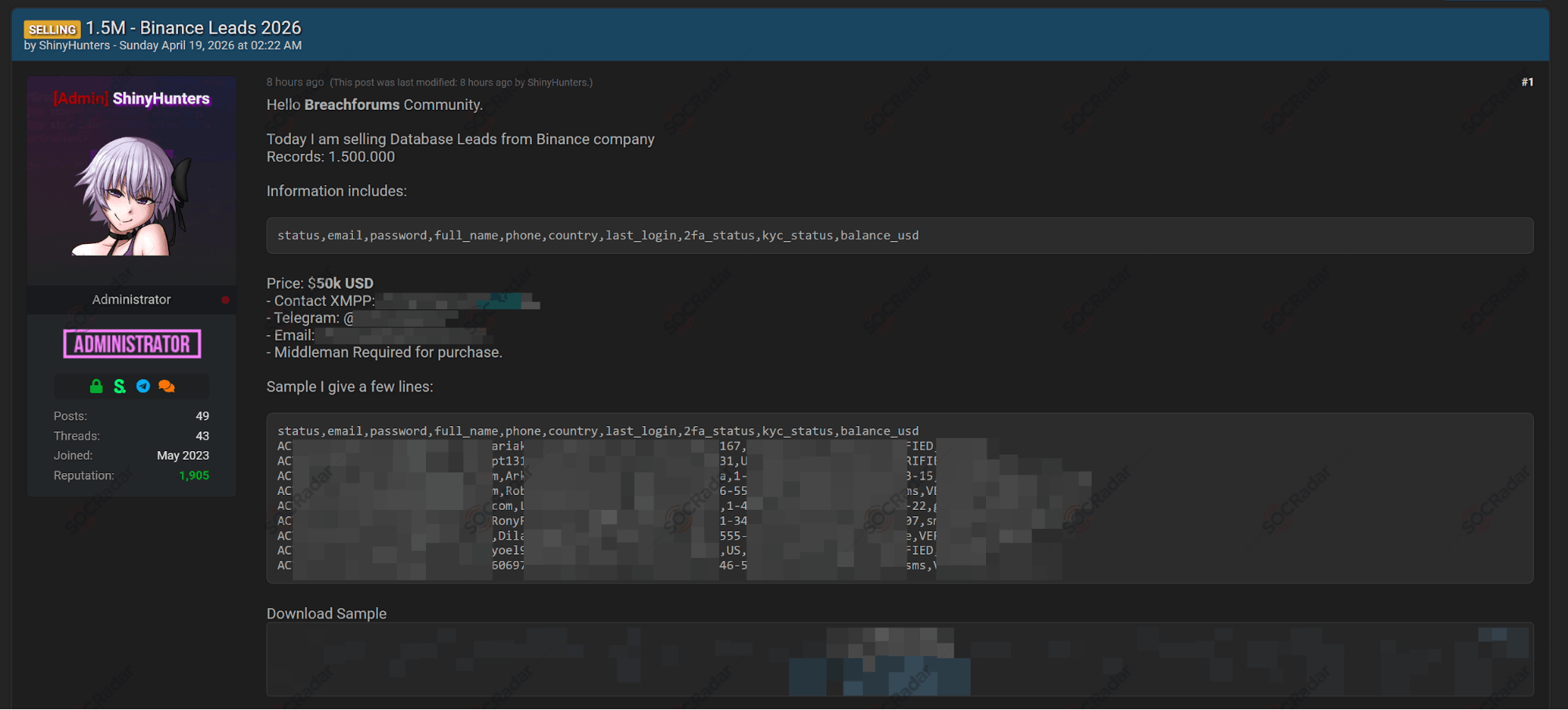Viewport: 1568px width, 710px height.
Task: Click the 'Middleman Required for purchase.' line
Action: pyautogui.click(x=384, y=352)
